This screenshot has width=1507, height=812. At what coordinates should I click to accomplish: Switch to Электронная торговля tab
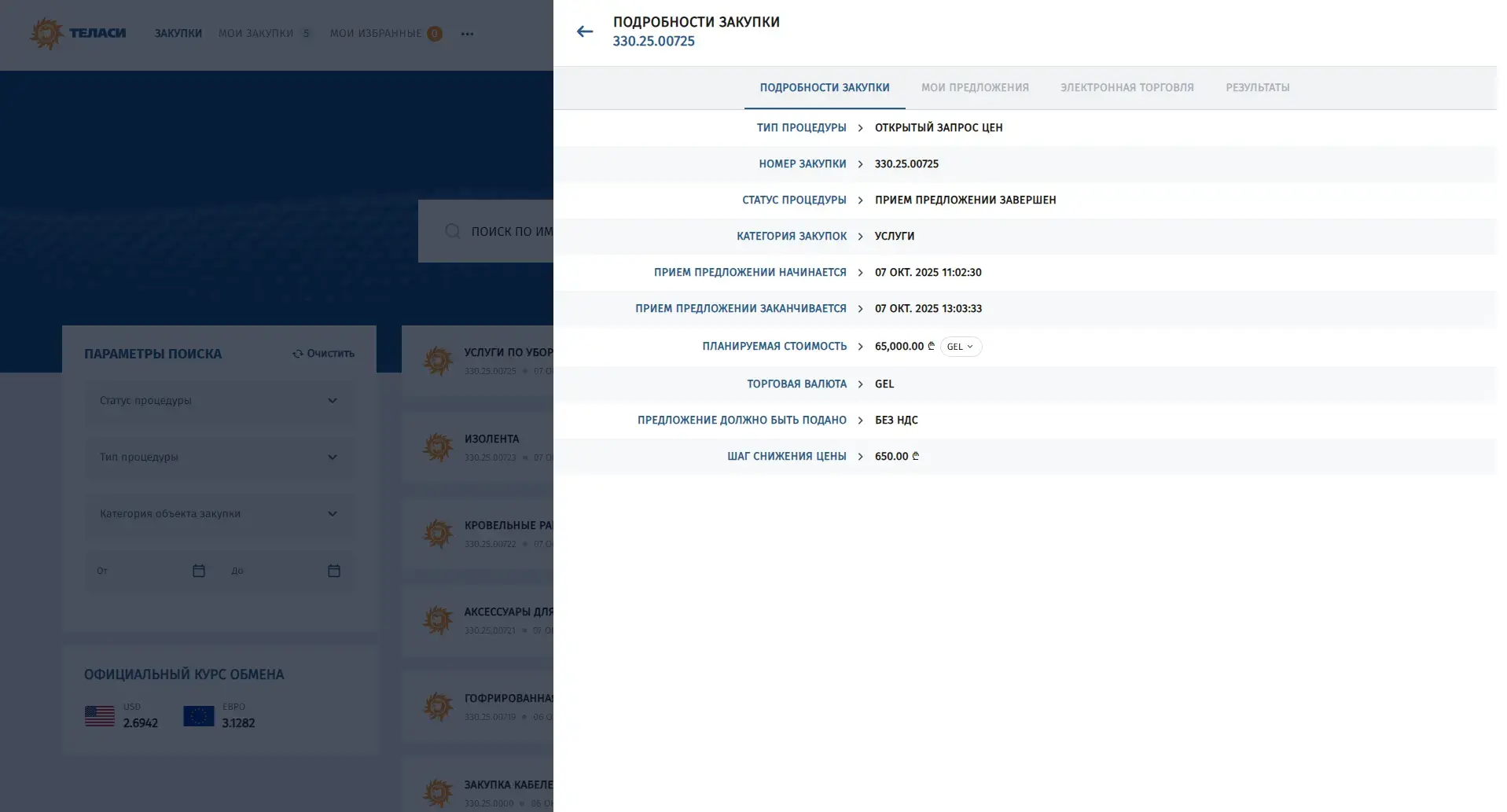1127,87
